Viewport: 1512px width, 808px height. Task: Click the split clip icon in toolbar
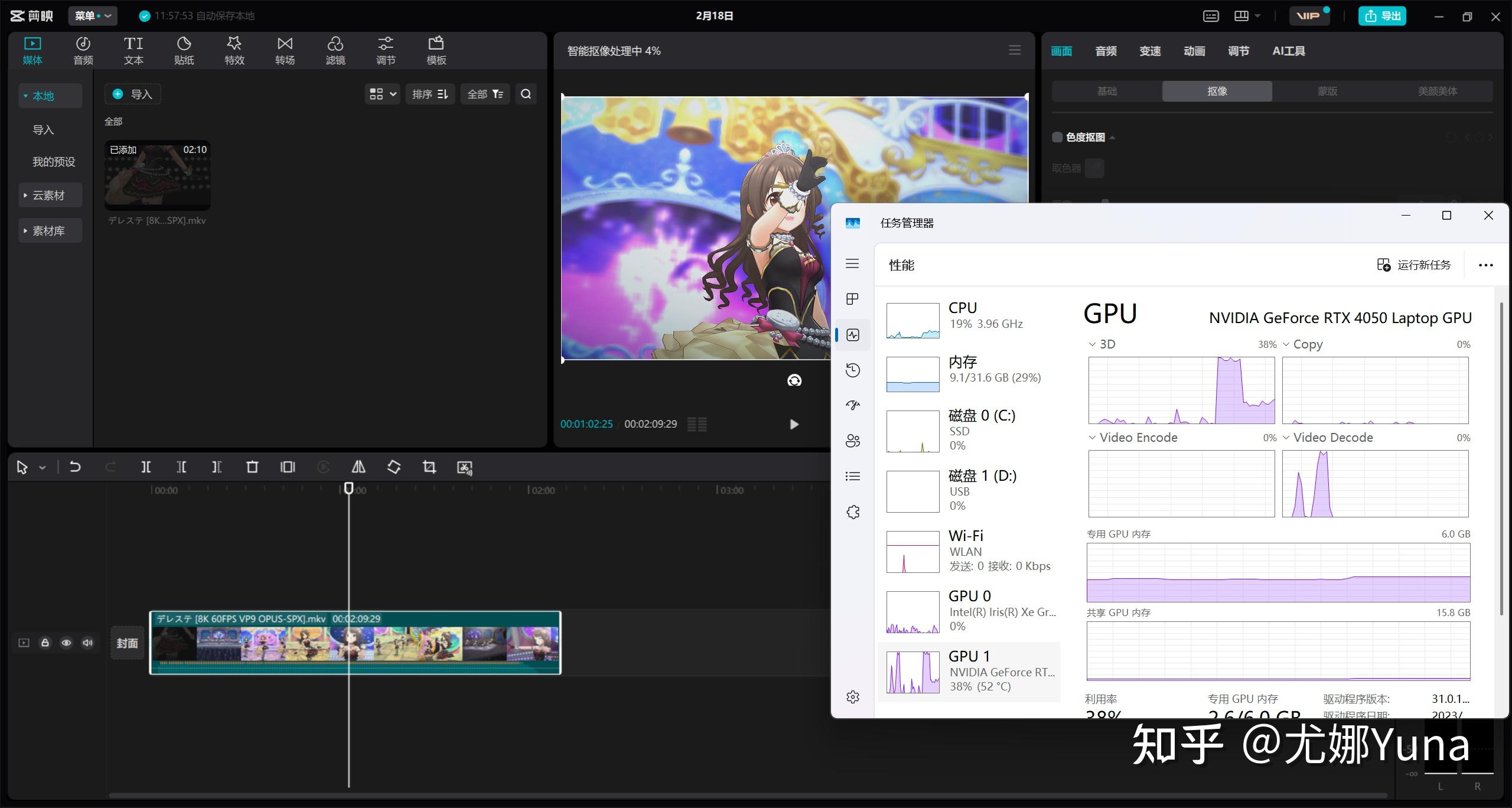[x=145, y=467]
